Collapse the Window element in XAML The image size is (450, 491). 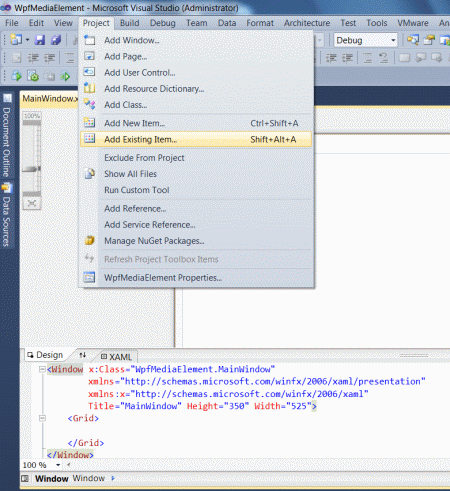click(42, 369)
